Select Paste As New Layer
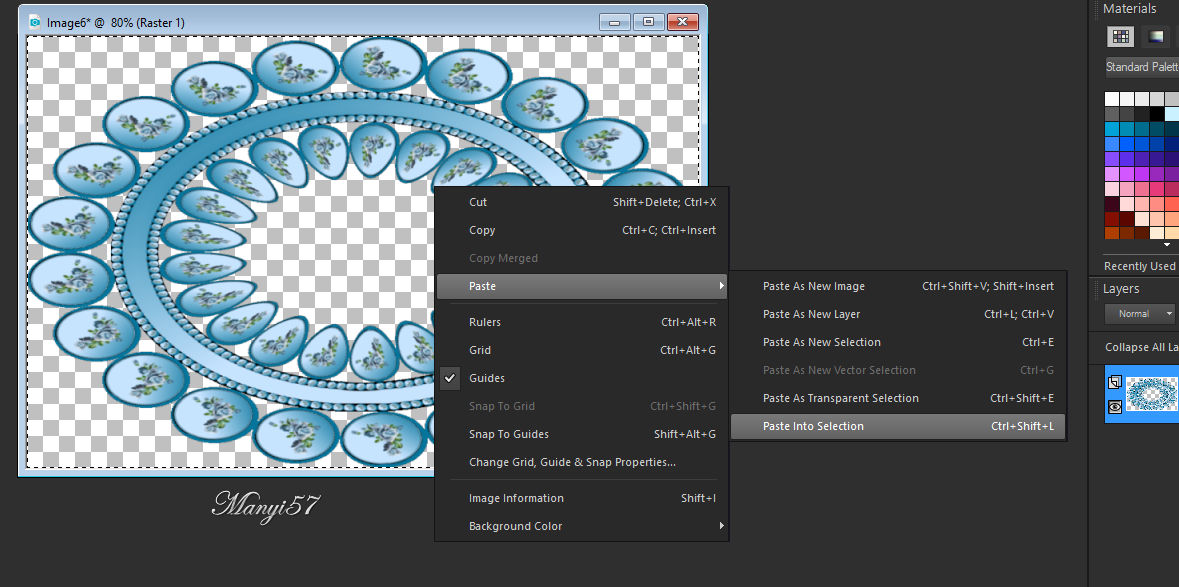Image resolution: width=1179 pixels, height=587 pixels. coord(898,314)
